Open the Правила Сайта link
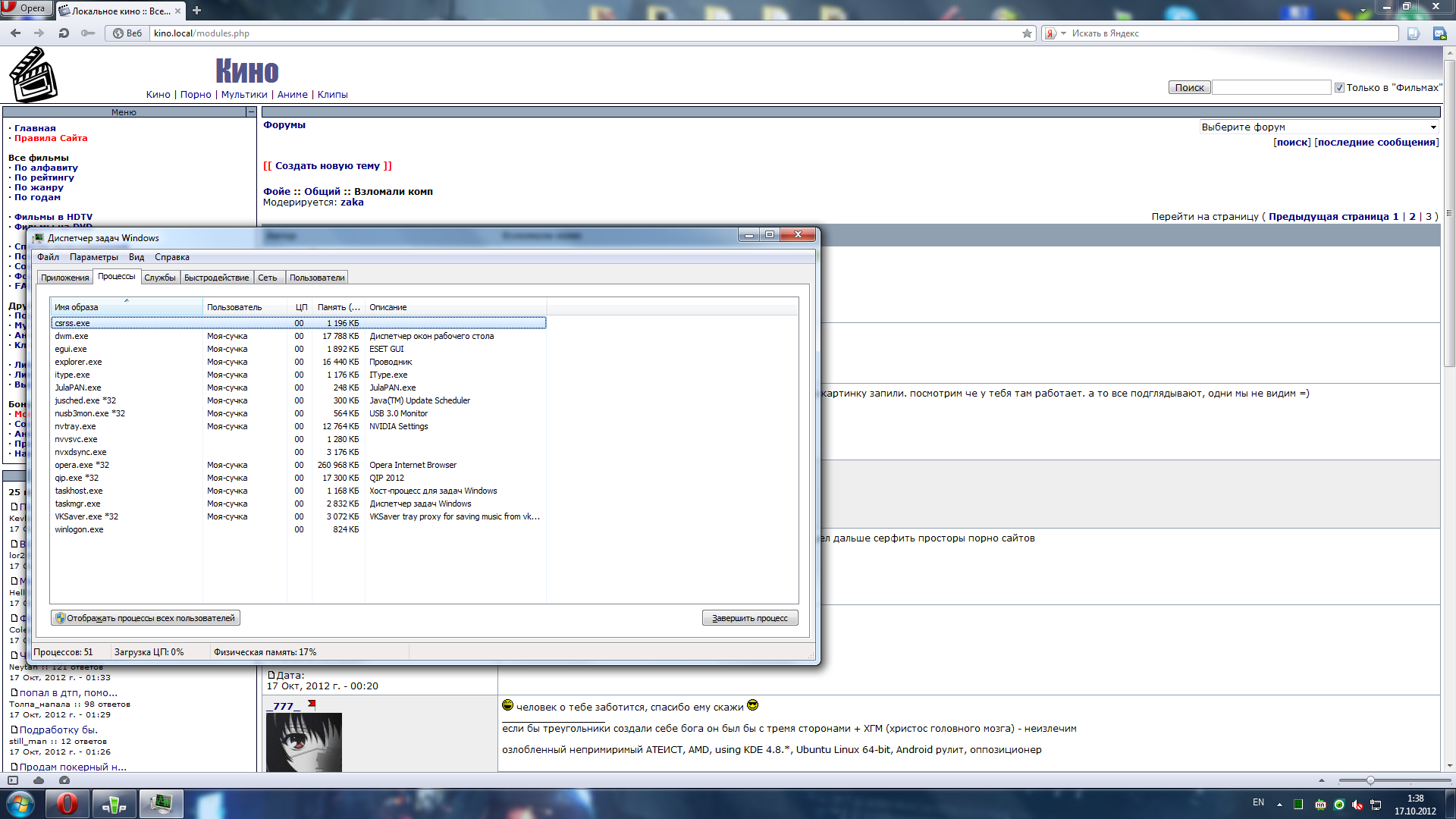1456x819 pixels. point(51,138)
